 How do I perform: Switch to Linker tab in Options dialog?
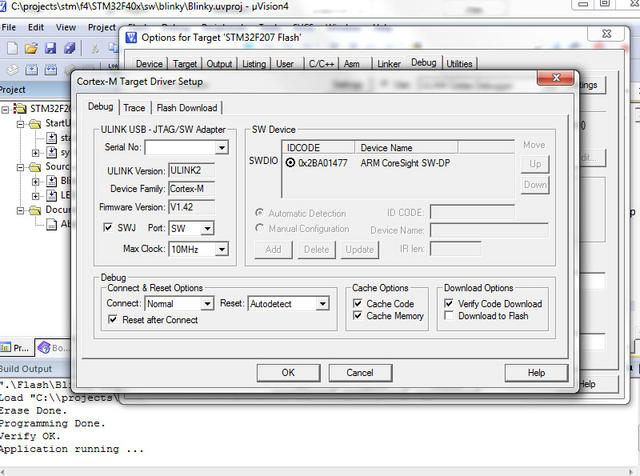(389, 64)
